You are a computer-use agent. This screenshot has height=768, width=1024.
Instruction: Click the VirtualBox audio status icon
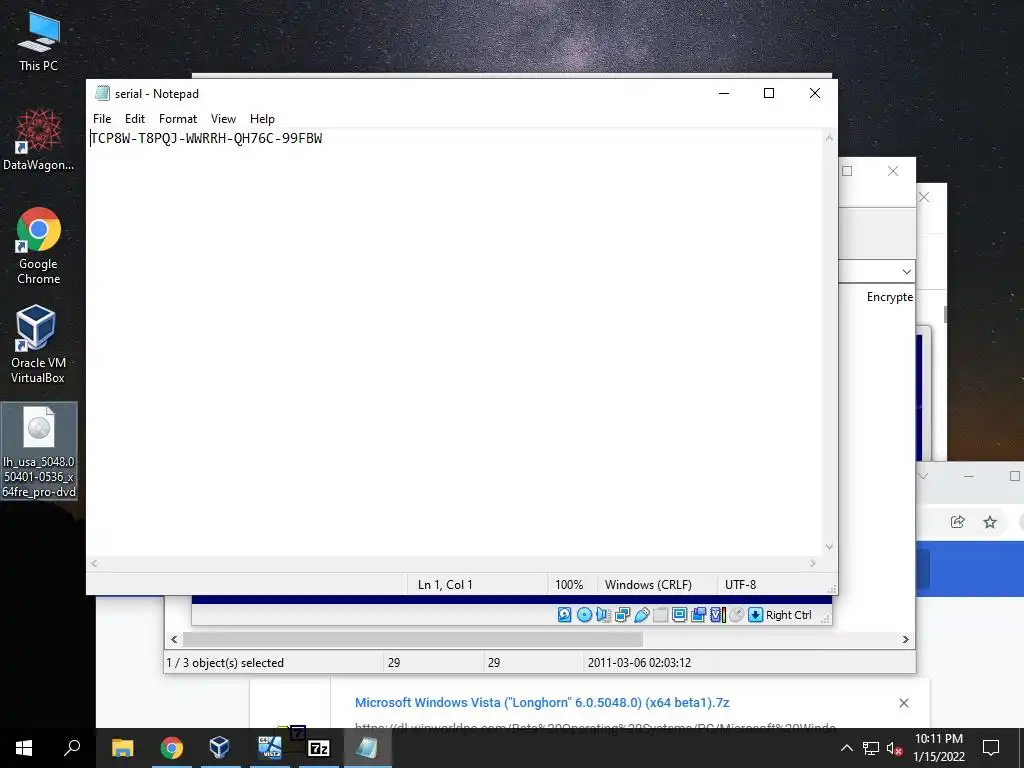click(x=603, y=615)
